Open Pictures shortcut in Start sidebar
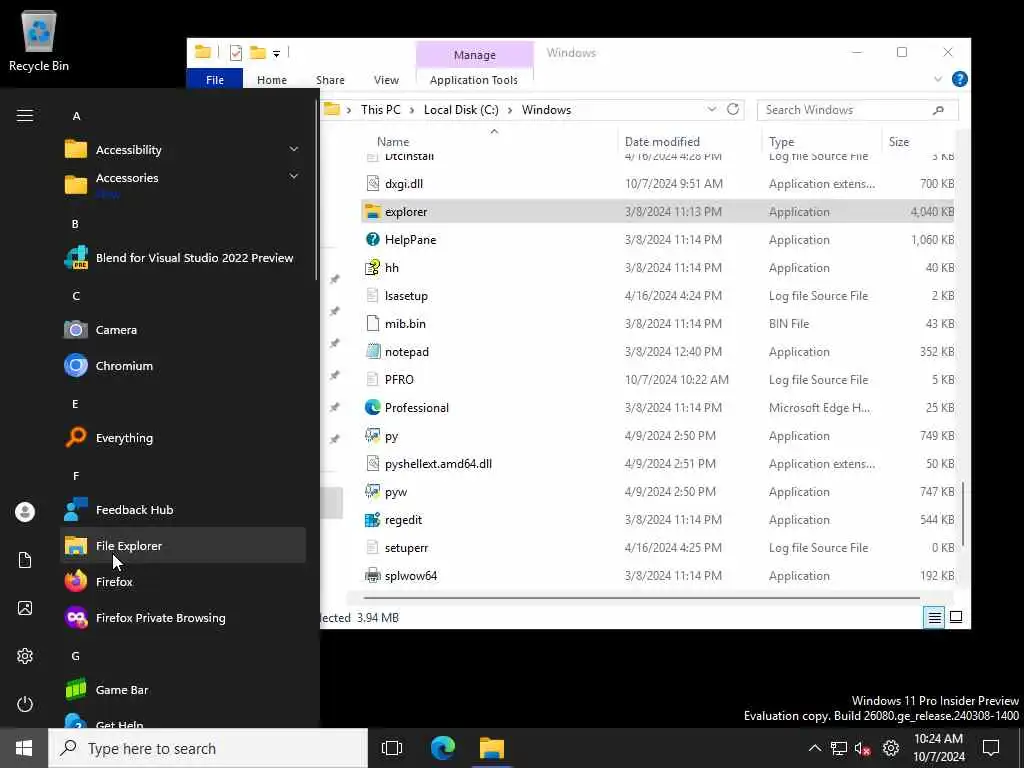 25,608
